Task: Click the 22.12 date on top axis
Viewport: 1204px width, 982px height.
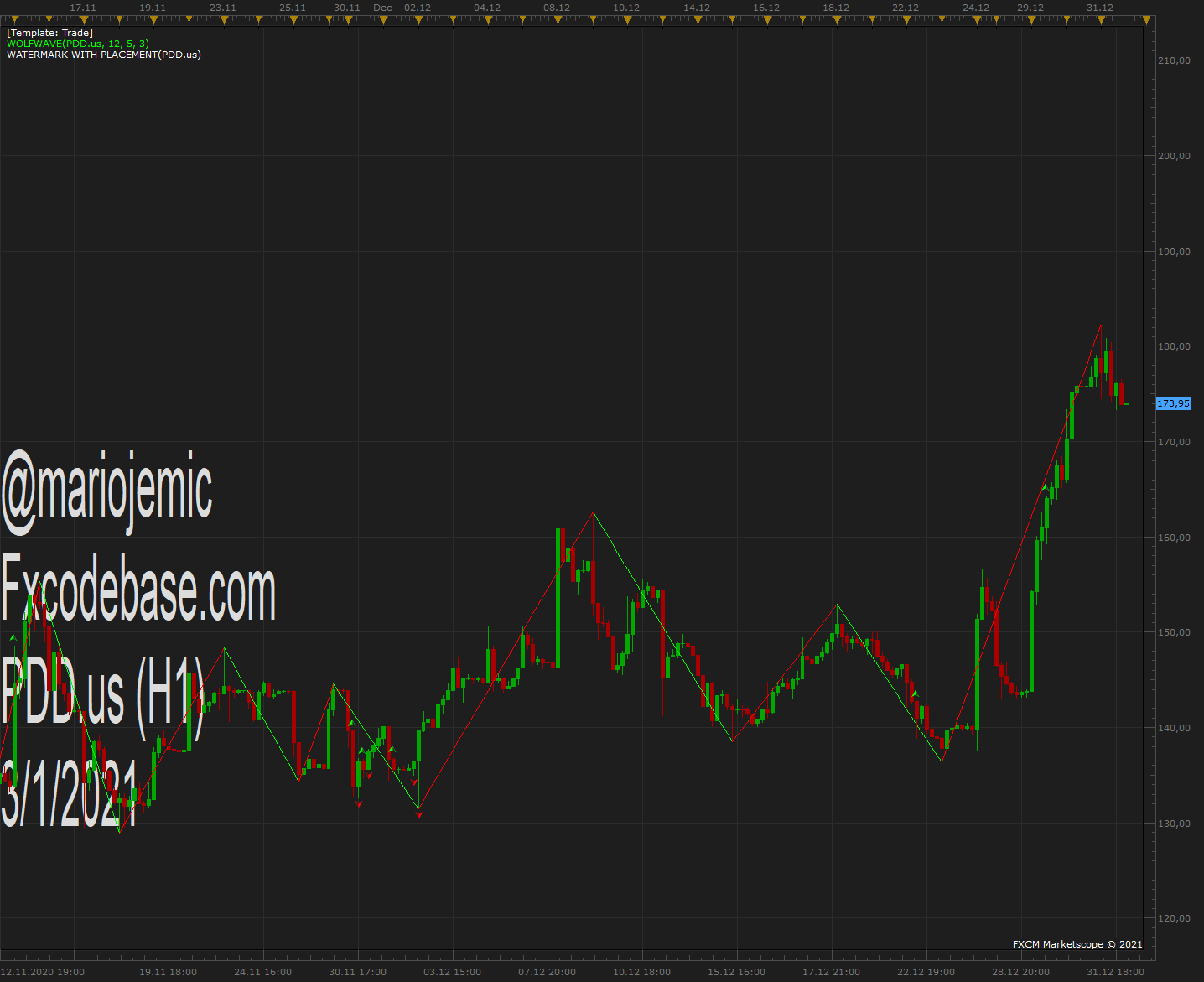Action: click(x=906, y=8)
